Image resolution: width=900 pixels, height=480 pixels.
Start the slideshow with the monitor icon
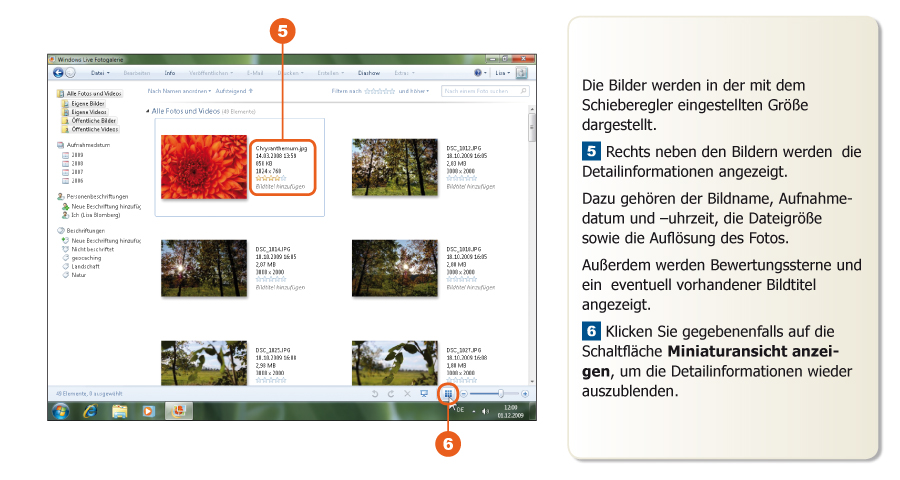(425, 394)
